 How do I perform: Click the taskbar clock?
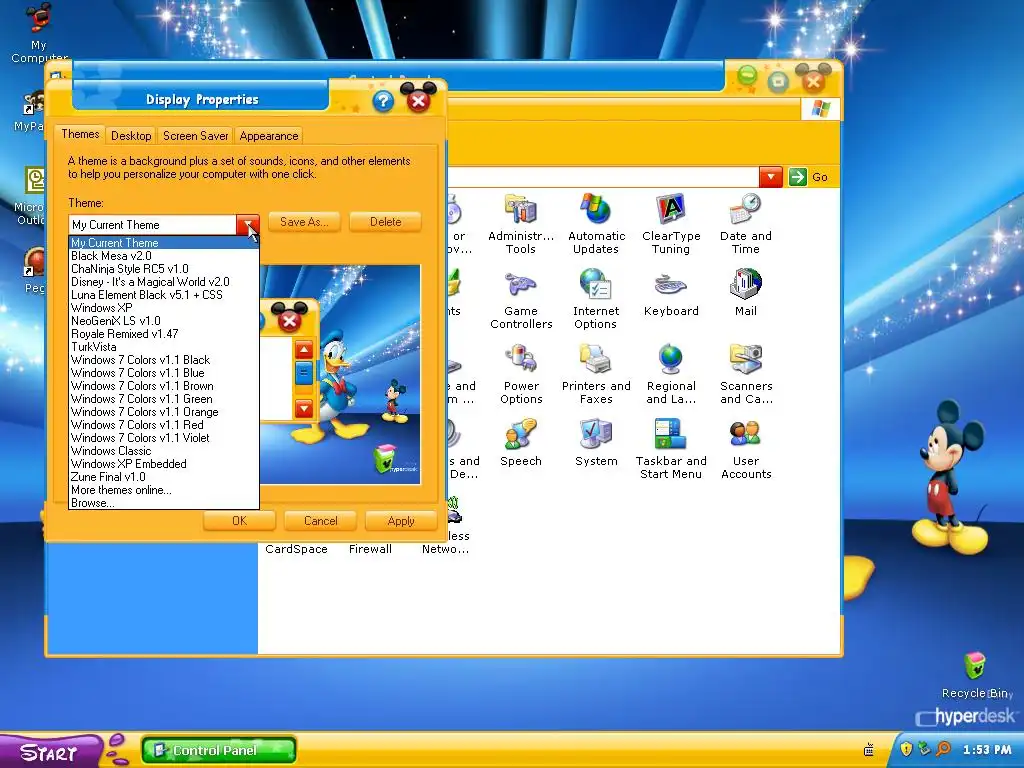pyautogui.click(x=987, y=750)
